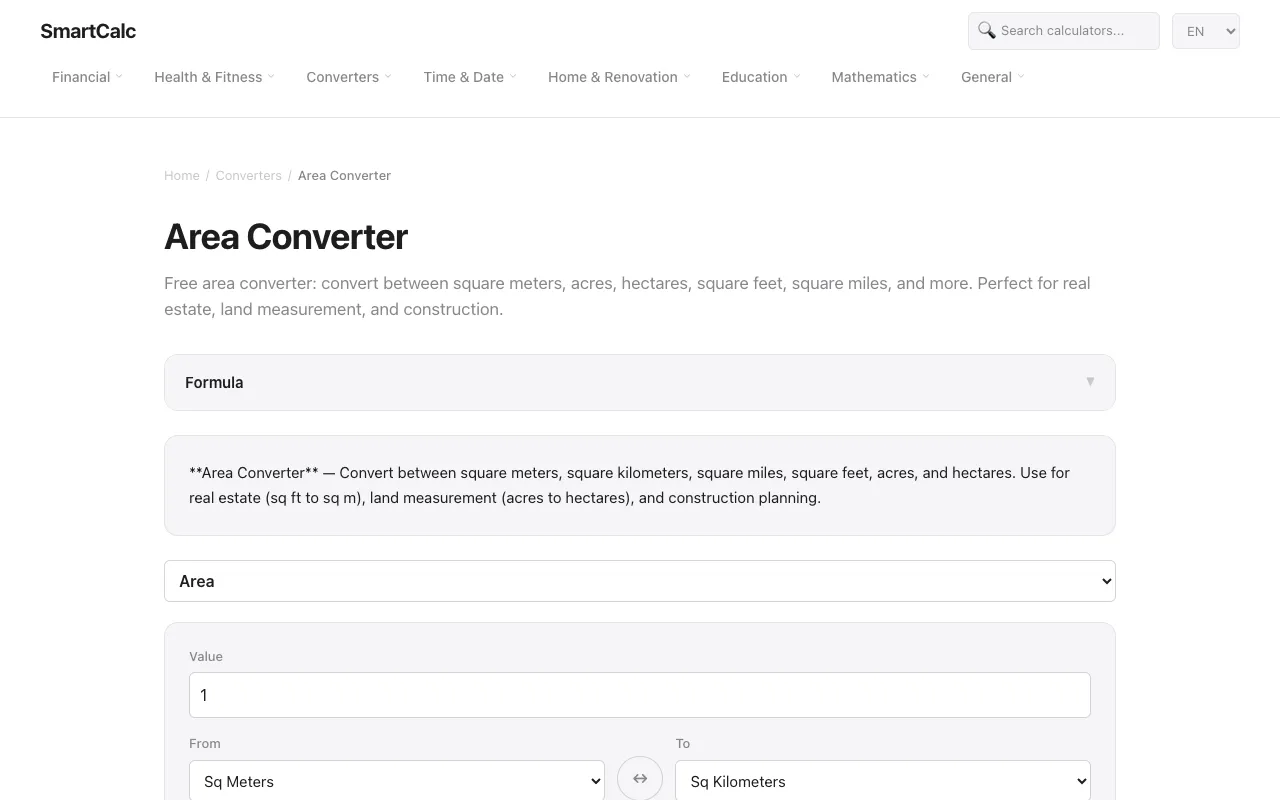The height and width of the screenshot is (800, 1280).
Task: Open the Financial menu
Action: pos(87,77)
